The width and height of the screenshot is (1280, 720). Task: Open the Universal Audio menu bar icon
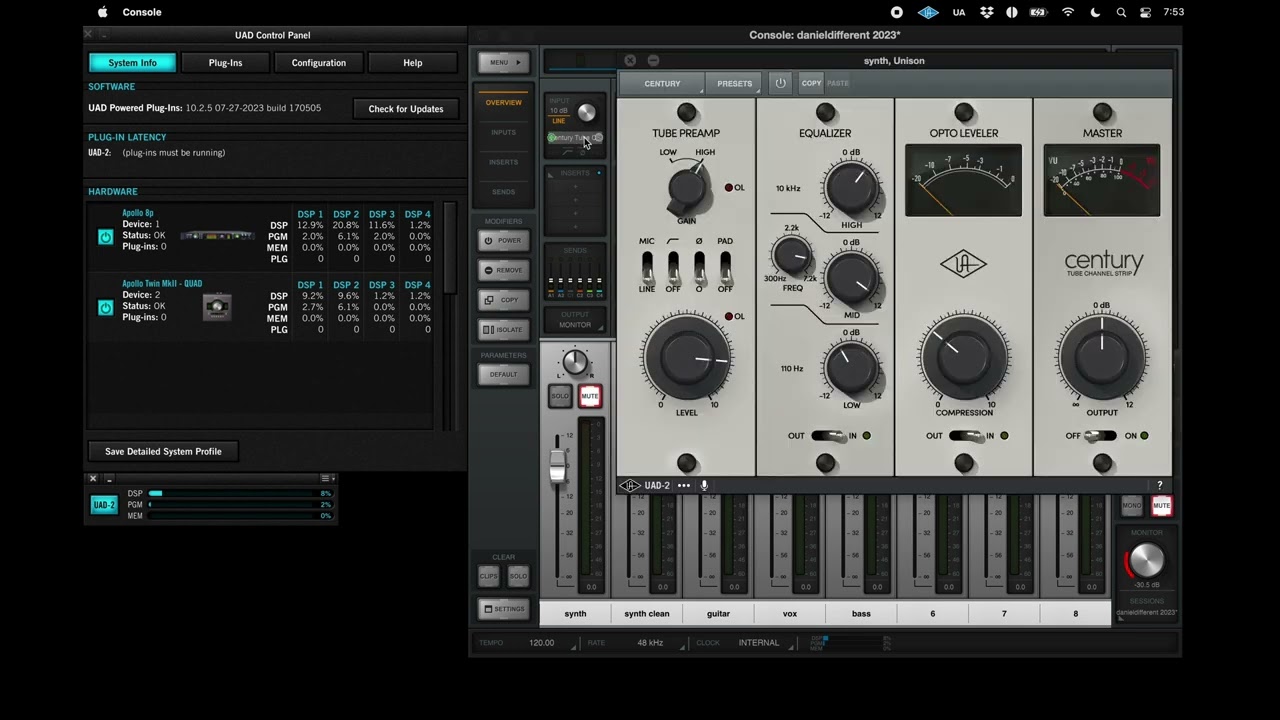click(x=928, y=12)
